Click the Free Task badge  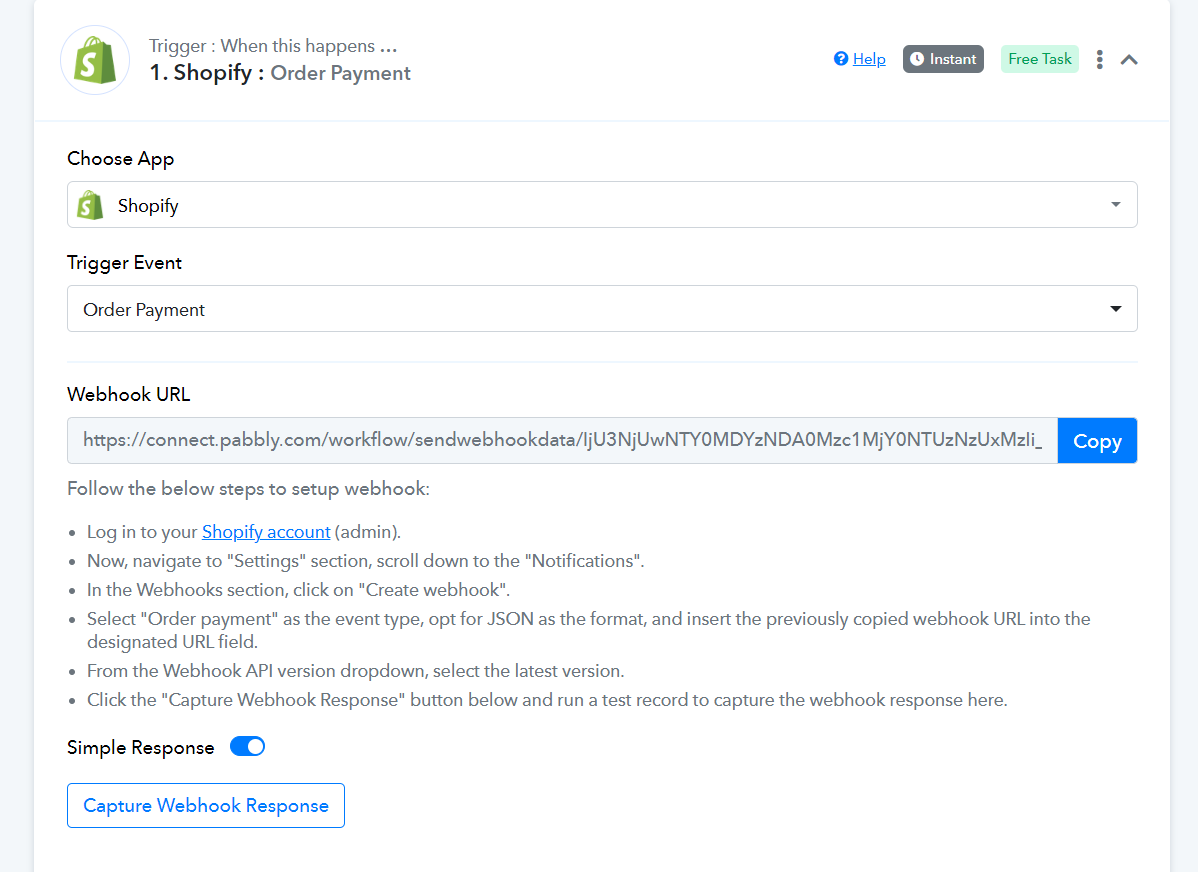pos(1039,59)
